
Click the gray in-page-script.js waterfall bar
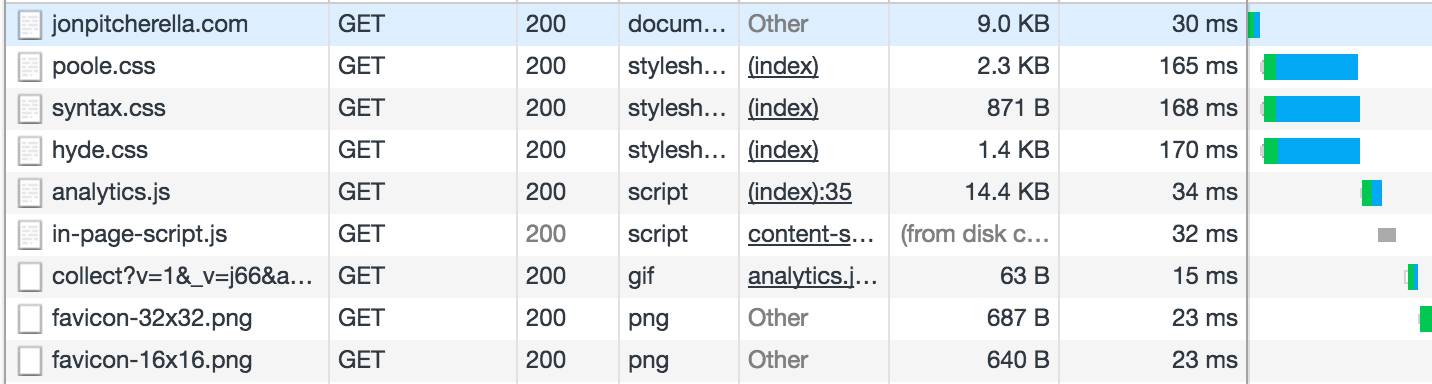point(1387,235)
